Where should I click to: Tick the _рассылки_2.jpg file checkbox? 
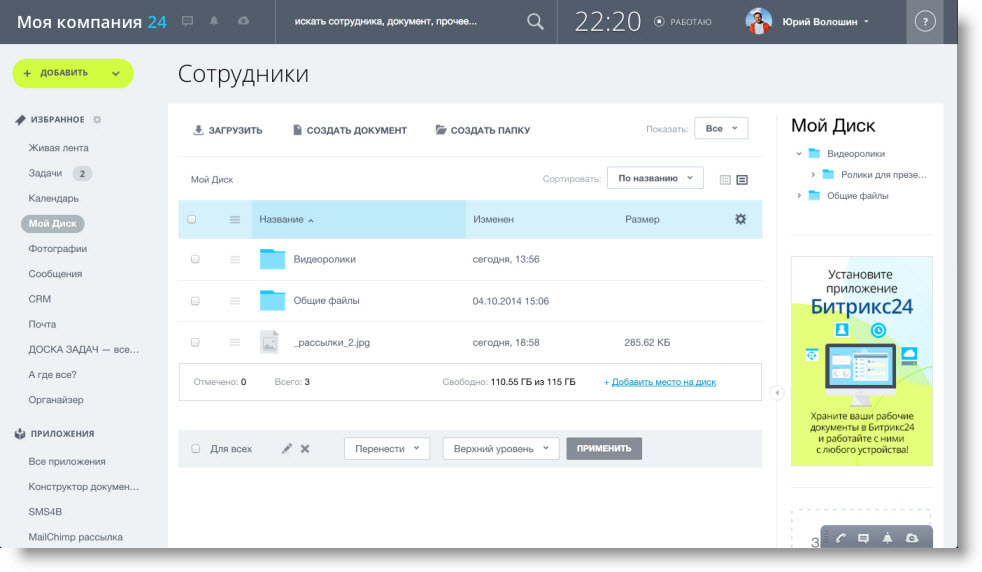point(195,342)
